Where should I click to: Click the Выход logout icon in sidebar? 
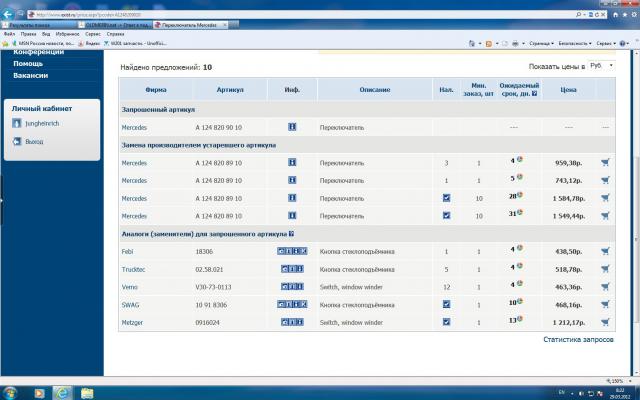[17, 142]
